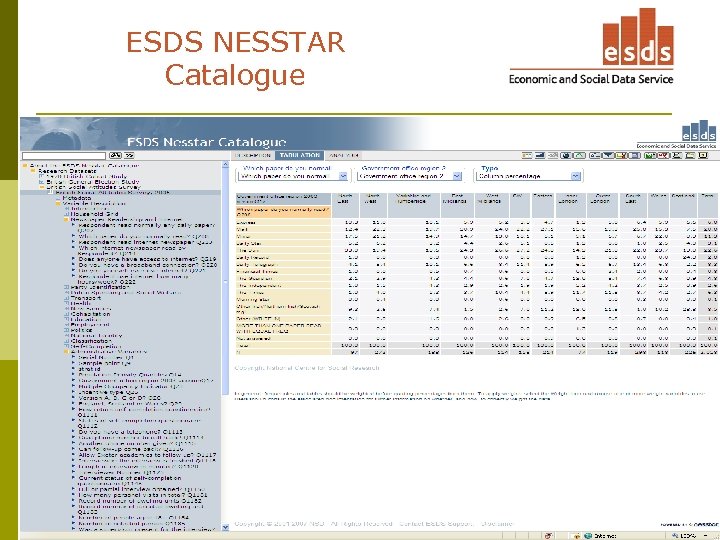Image resolution: width=720 pixels, height=540 pixels.
Task: Click the Disclaimer link at page bottom
Action: pyautogui.click(x=496, y=523)
